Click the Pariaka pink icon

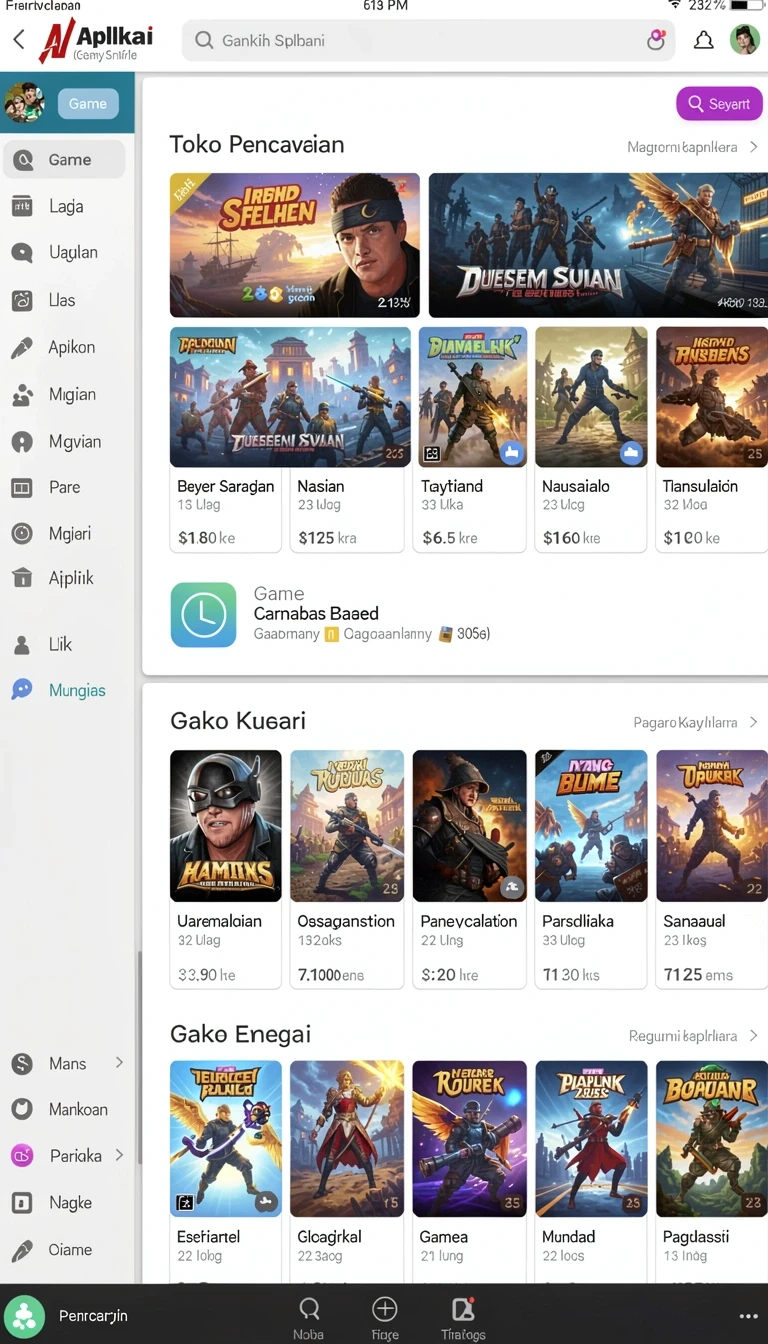[x=22, y=1155]
